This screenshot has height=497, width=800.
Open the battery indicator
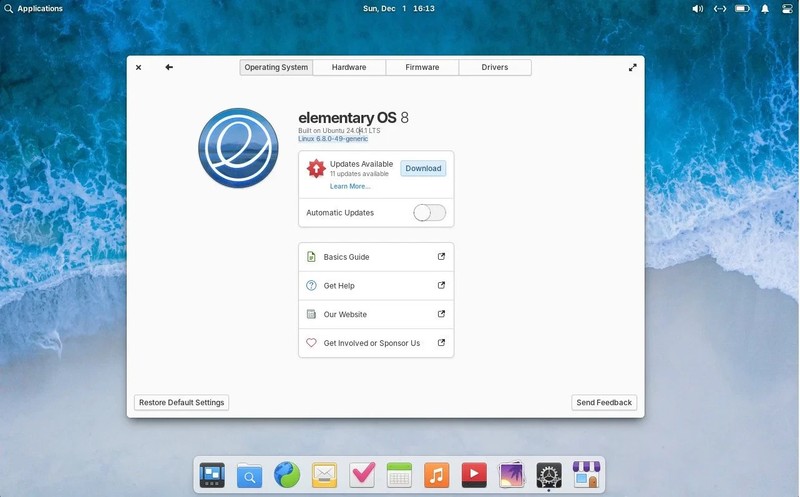pyautogui.click(x=742, y=9)
